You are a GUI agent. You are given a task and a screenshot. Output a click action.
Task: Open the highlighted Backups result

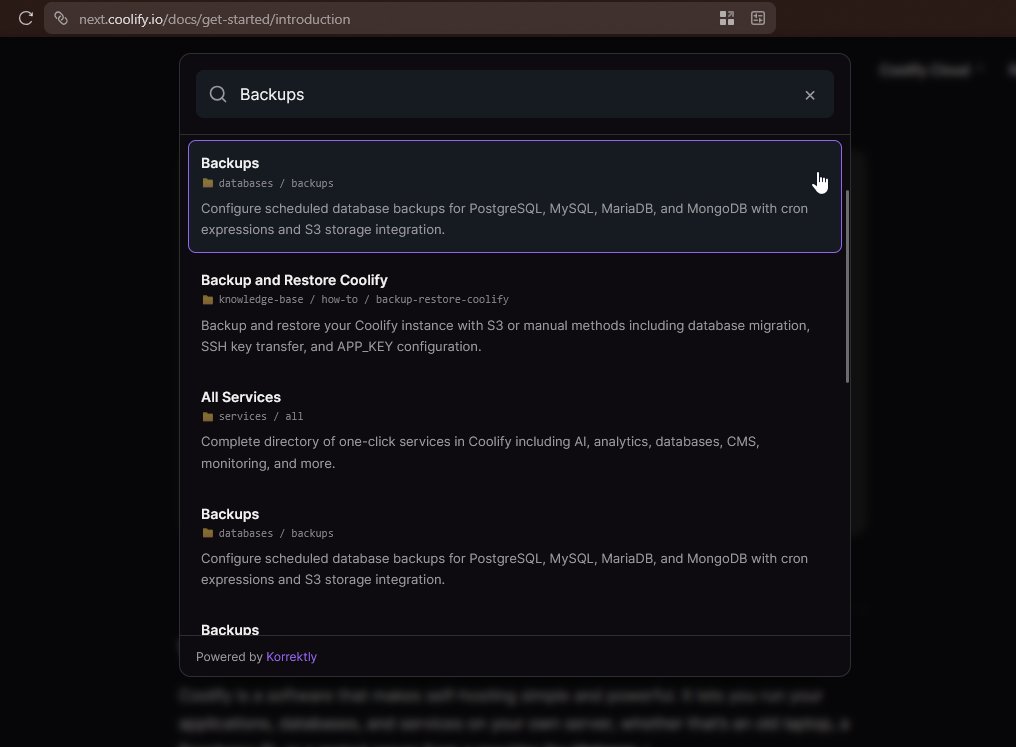[514, 196]
